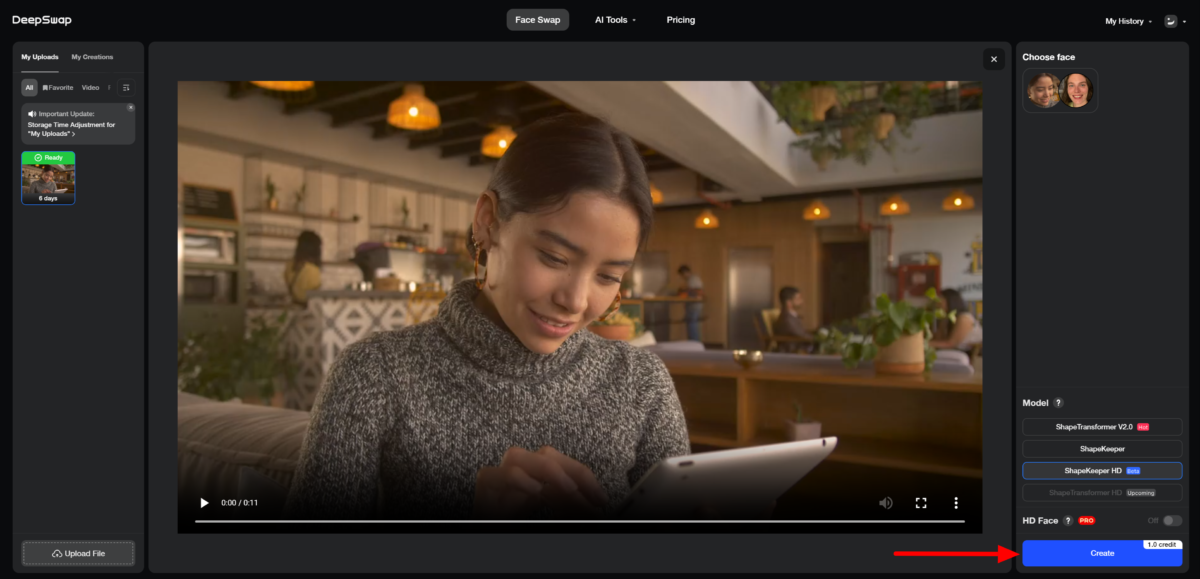
Task: Select the ShapeKeeper model option
Action: (1101, 449)
